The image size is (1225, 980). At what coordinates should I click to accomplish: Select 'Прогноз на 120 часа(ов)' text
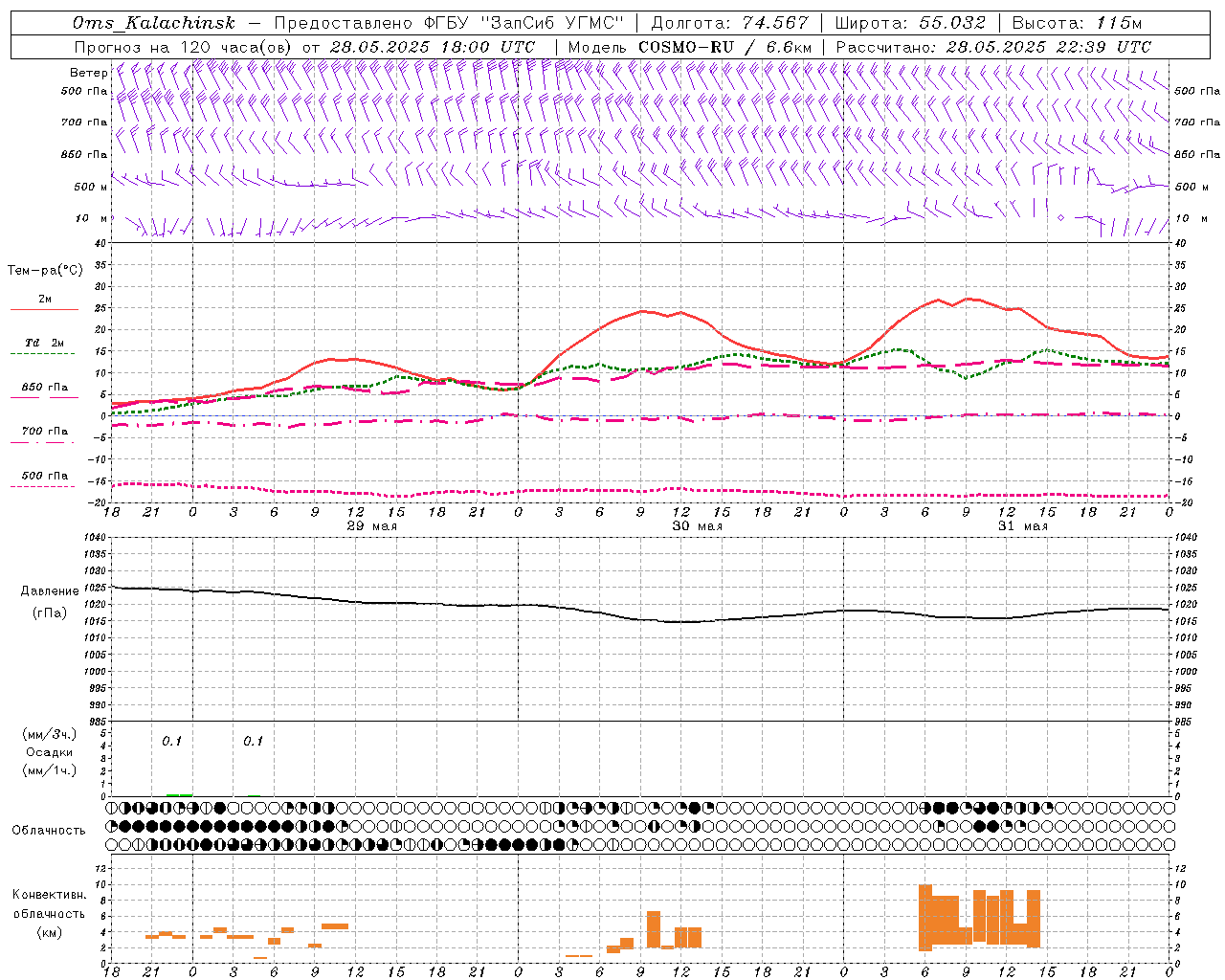pyautogui.click(x=185, y=47)
